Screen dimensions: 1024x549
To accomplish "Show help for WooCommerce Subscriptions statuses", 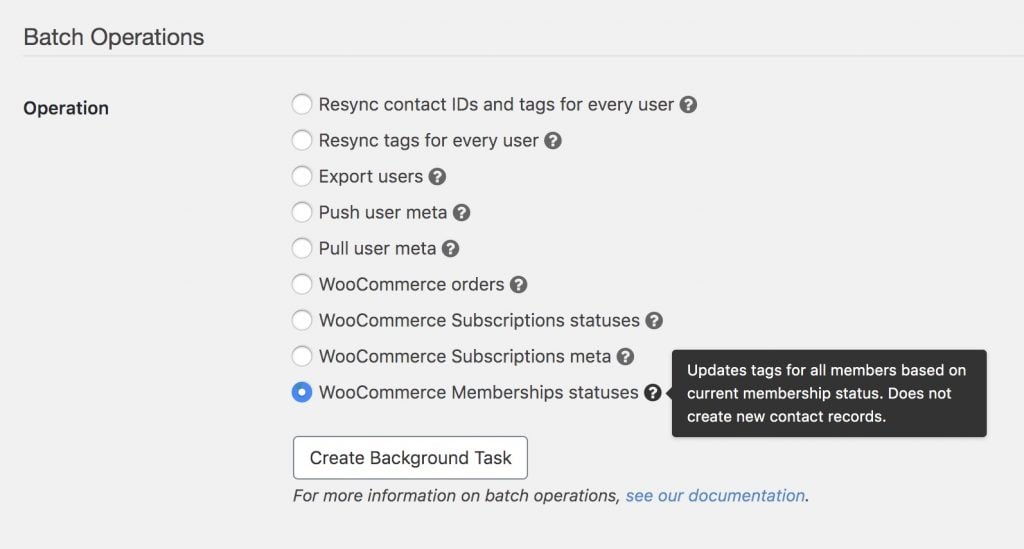I will point(654,321).
